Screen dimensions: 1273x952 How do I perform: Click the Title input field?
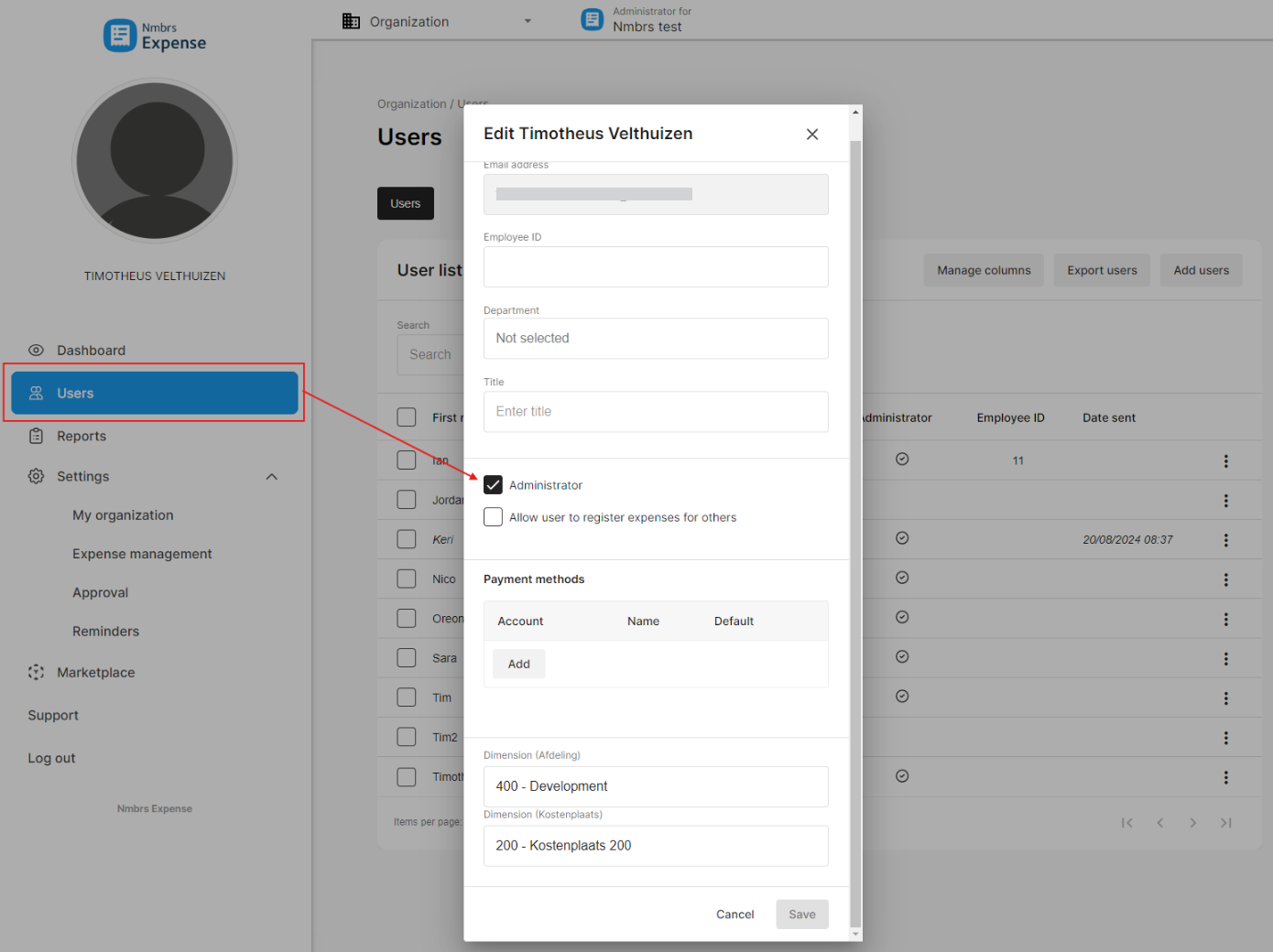[656, 412]
